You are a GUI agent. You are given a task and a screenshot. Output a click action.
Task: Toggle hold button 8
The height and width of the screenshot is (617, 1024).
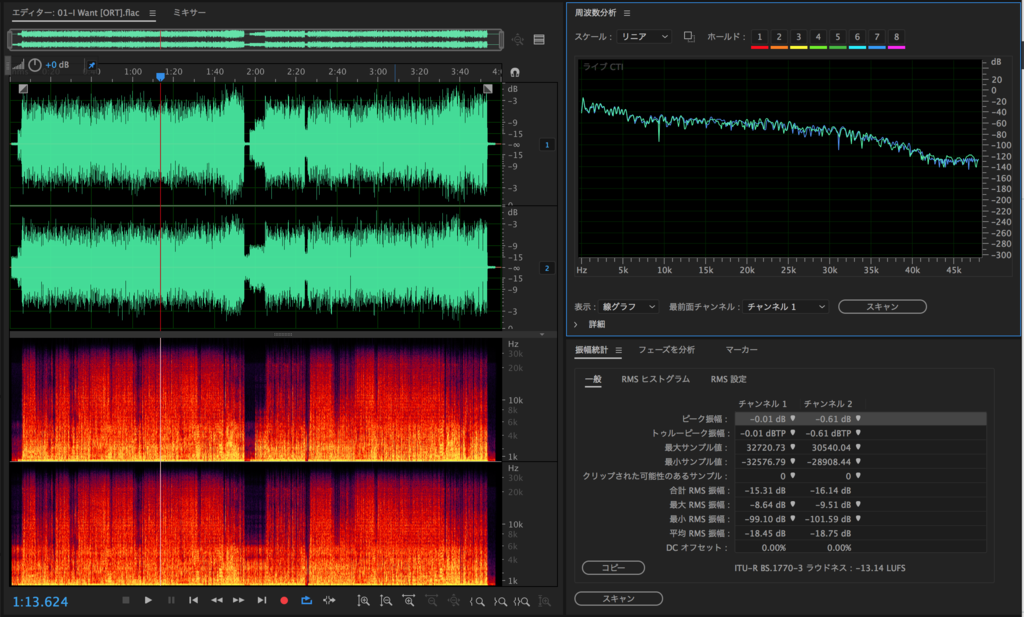(897, 37)
